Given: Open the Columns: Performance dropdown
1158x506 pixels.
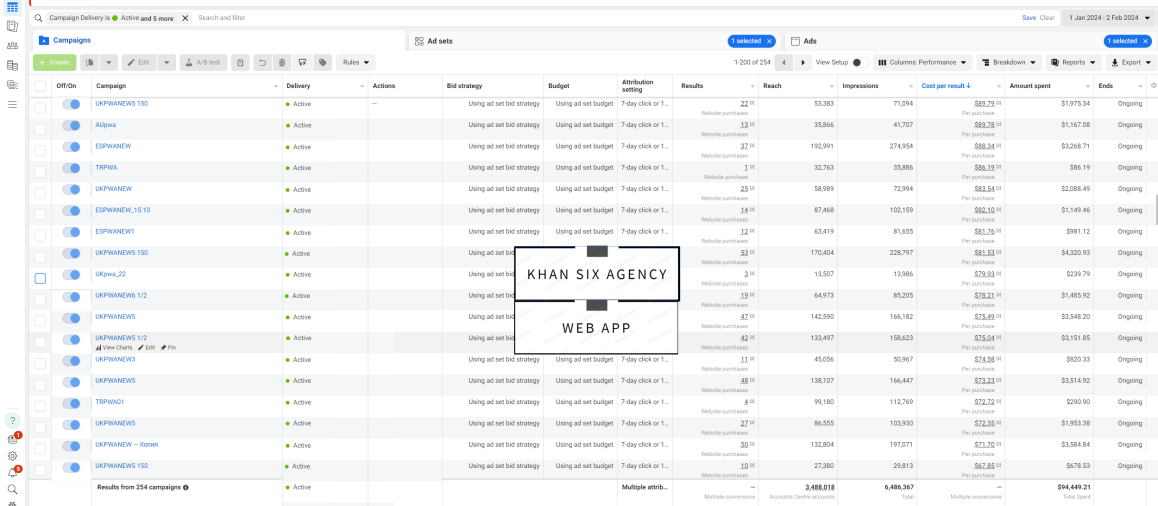Looking at the screenshot, I should coord(922,63).
